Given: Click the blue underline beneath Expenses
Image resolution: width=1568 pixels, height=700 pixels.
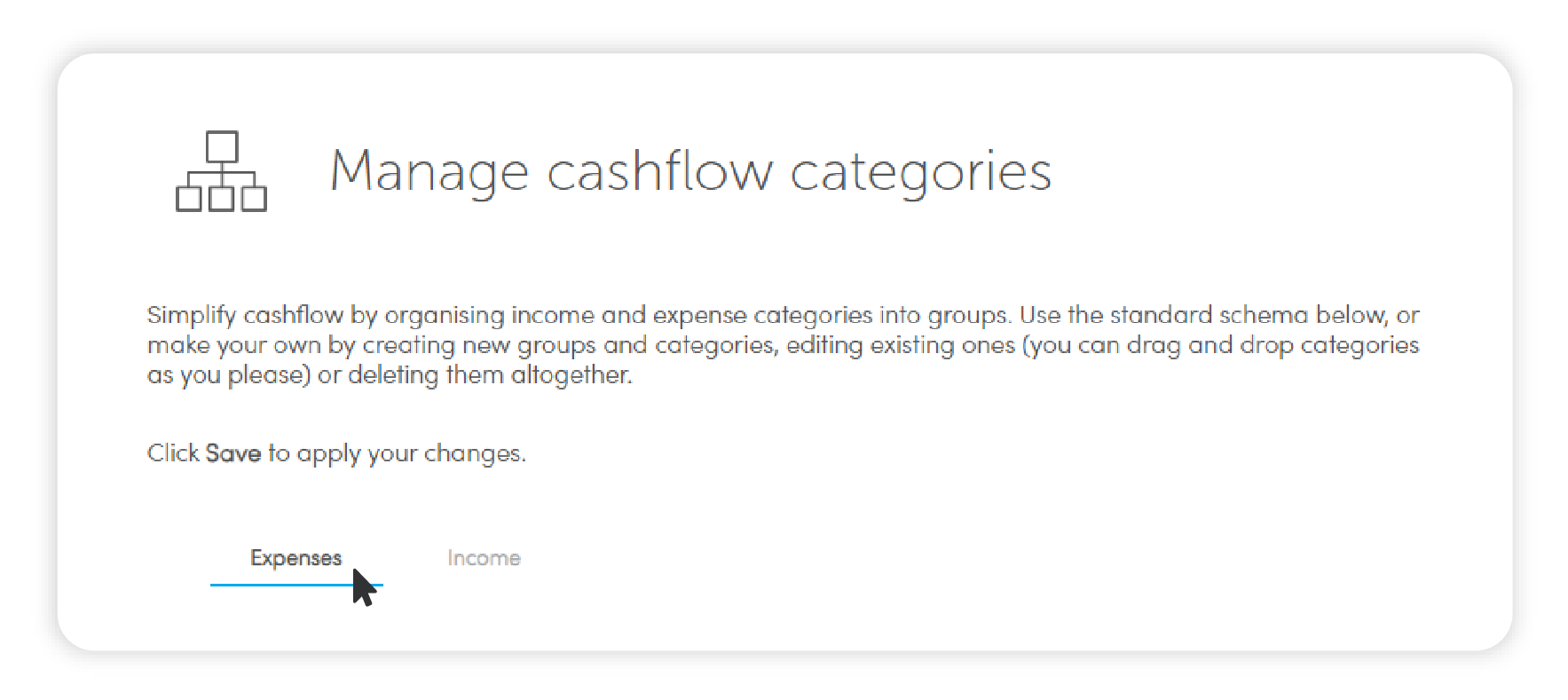Looking at the screenshot, I should 296,585.
